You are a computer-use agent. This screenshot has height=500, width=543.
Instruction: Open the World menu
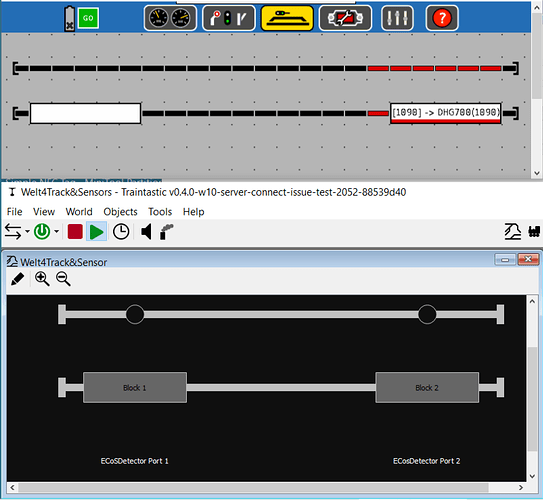click(x=79, y=212)
